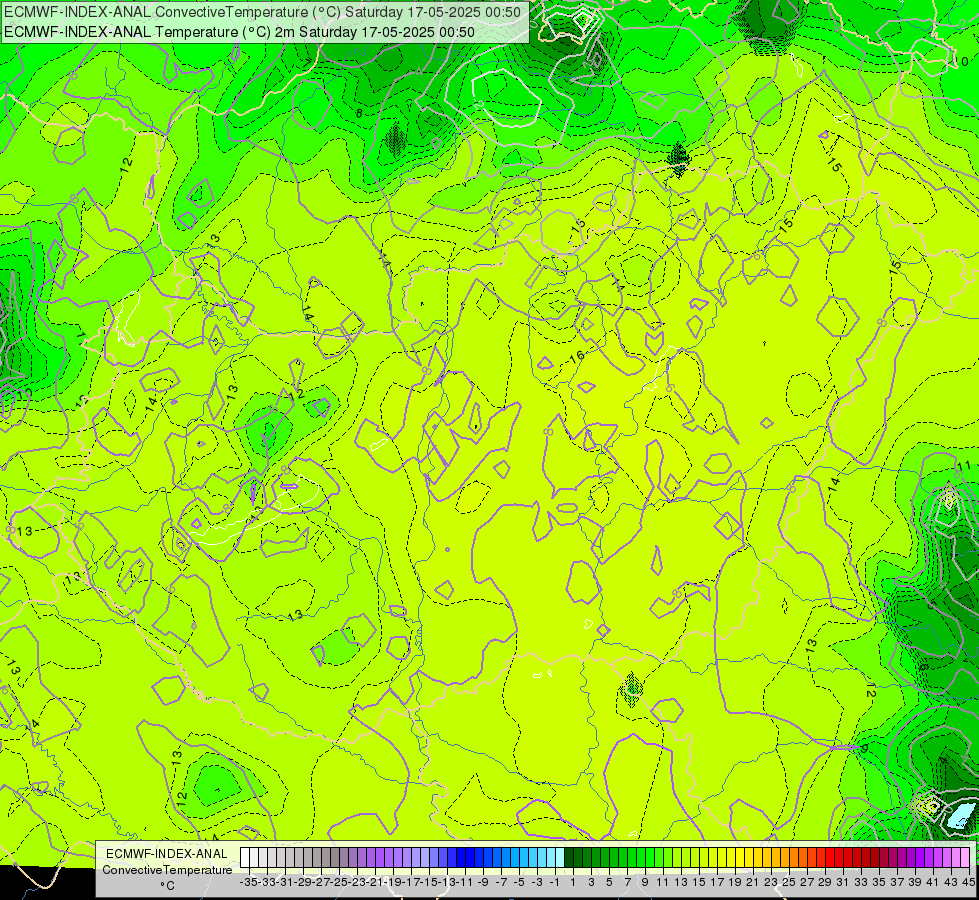Click legend value 21

(753, 882)
